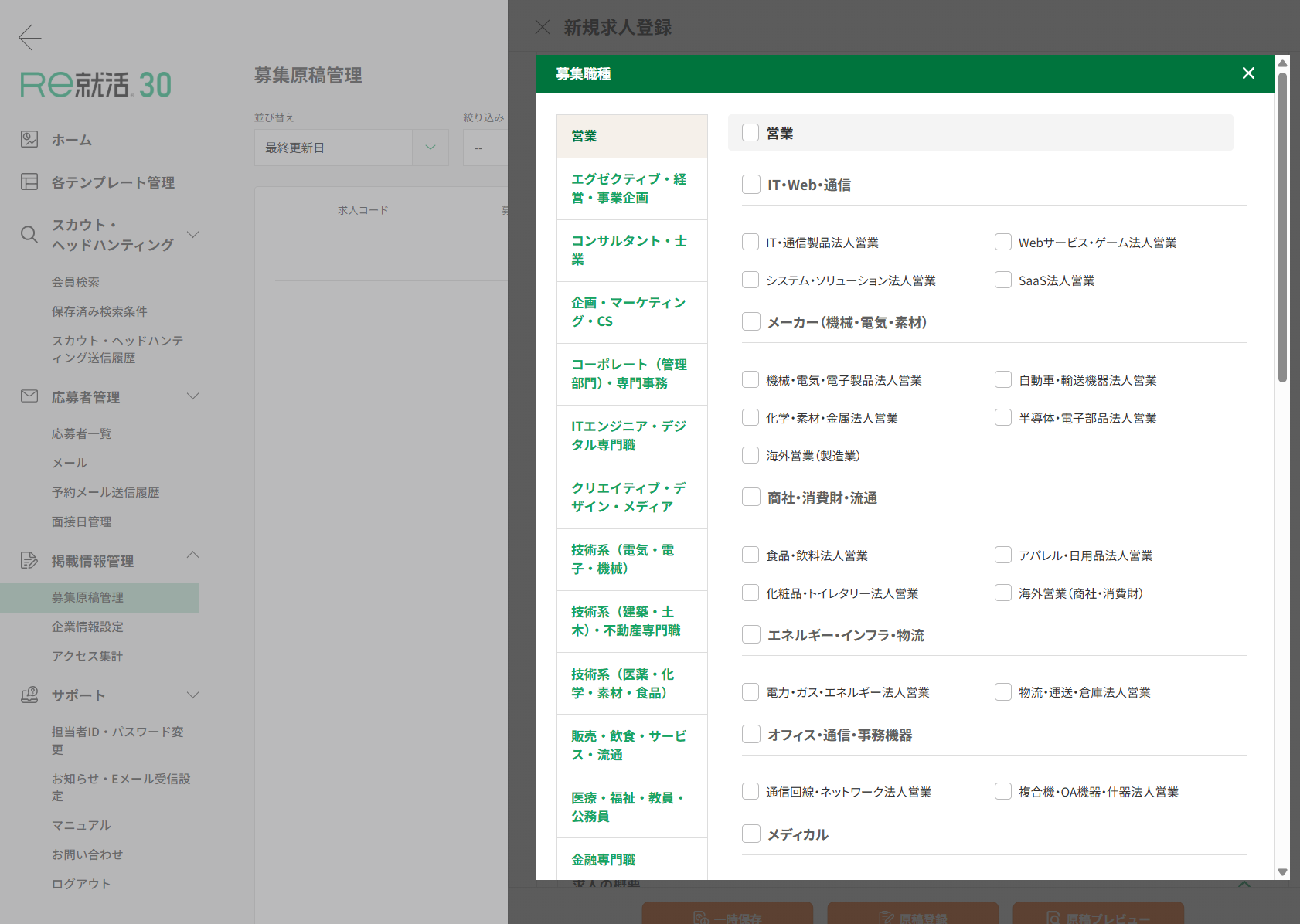Select ITエンジニア・デジタル専門職 category tab
This screenshot has width=1300, height=924.
632,436
